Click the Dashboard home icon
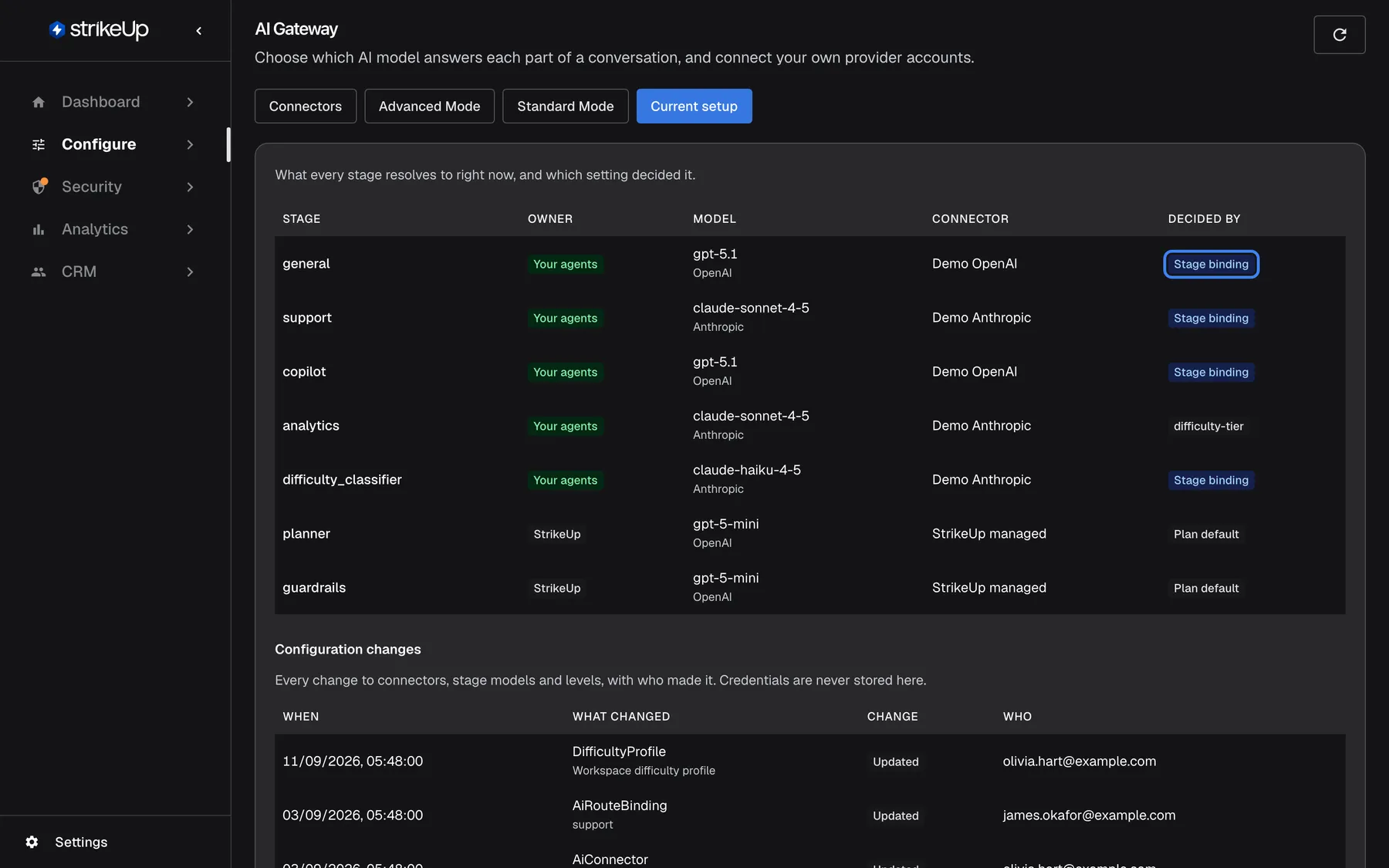This screenshot has width=1389, height=868. [x=39, y=102]
